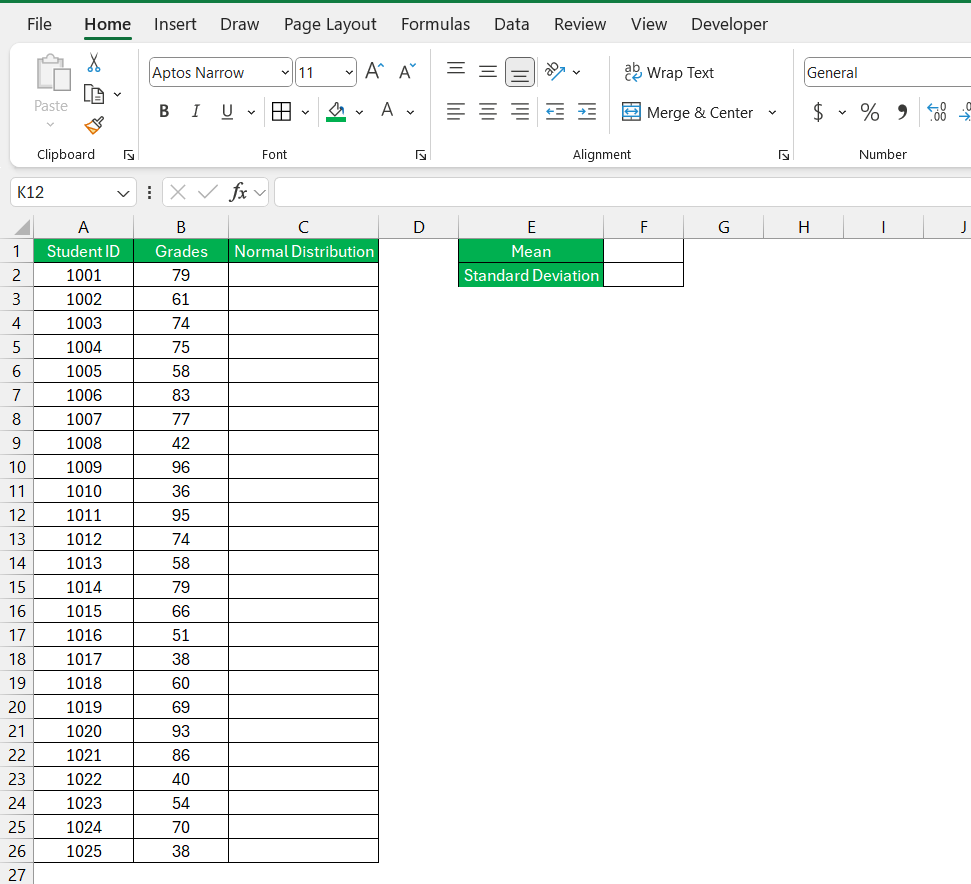Image resolution: width=971 pixels, height=884 pixels.
Task: Open the Clipboard pane launcher
Action: [x=129, y=155]
